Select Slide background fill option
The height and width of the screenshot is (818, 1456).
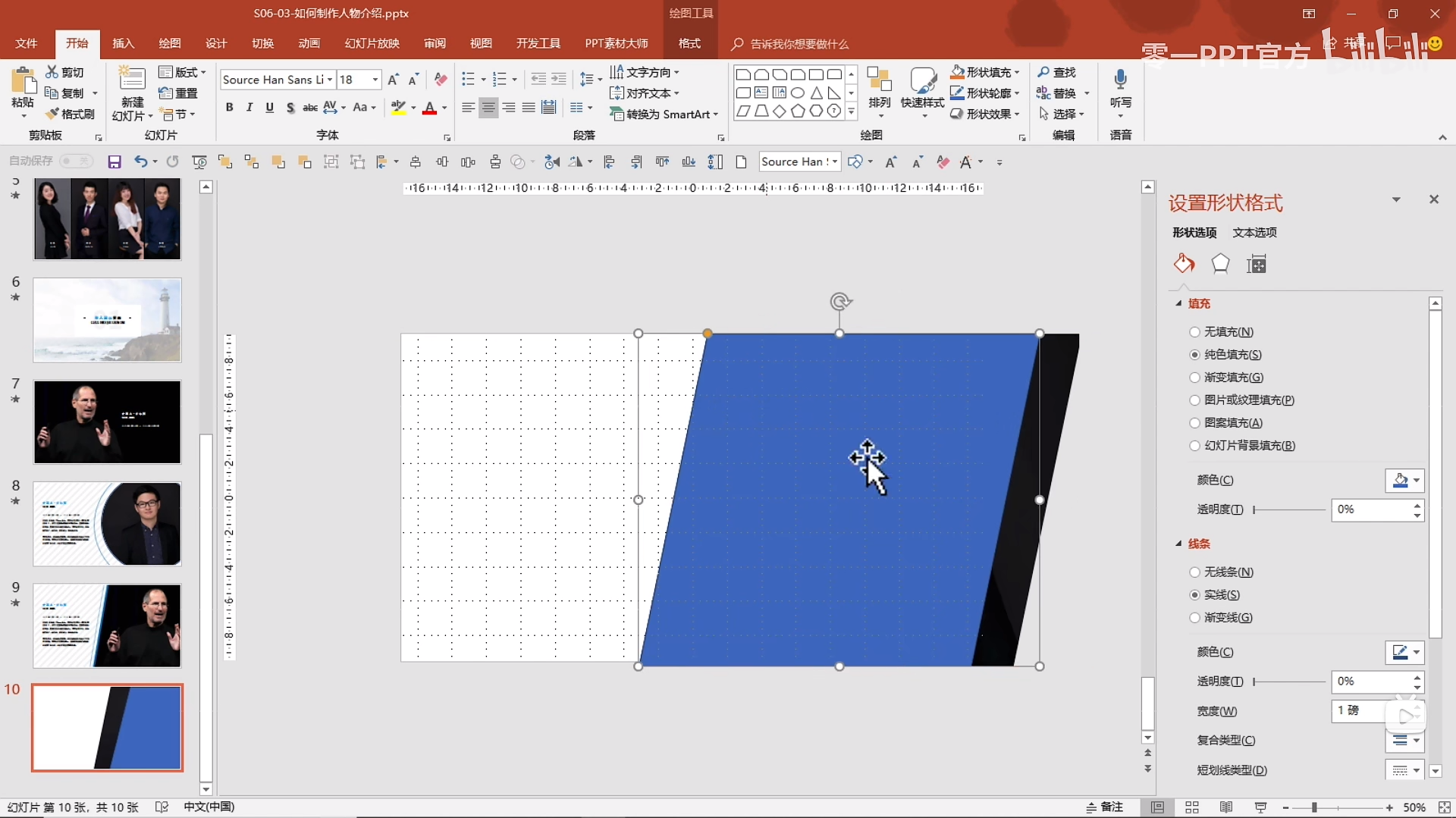(1195, 446)
